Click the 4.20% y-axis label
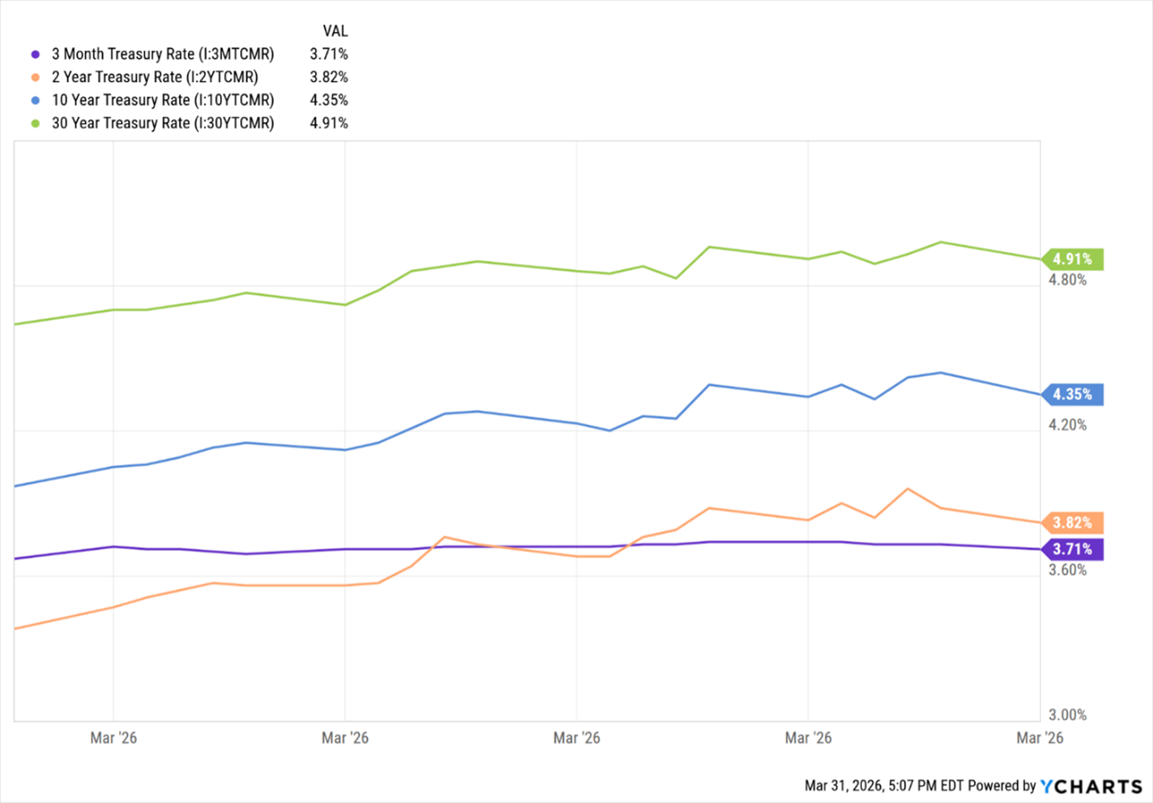This screenshot has height=803, width=1153. (1068, 425)
